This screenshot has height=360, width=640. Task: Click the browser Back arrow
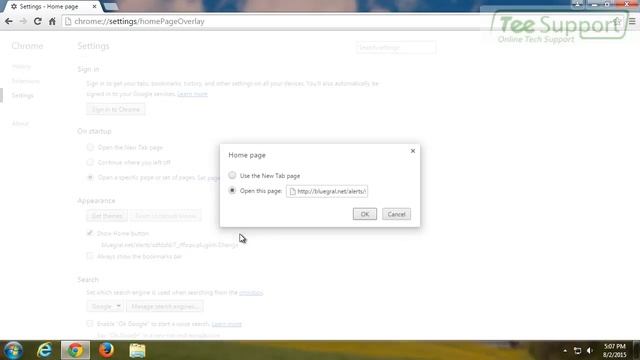click(x=9, y=21)
